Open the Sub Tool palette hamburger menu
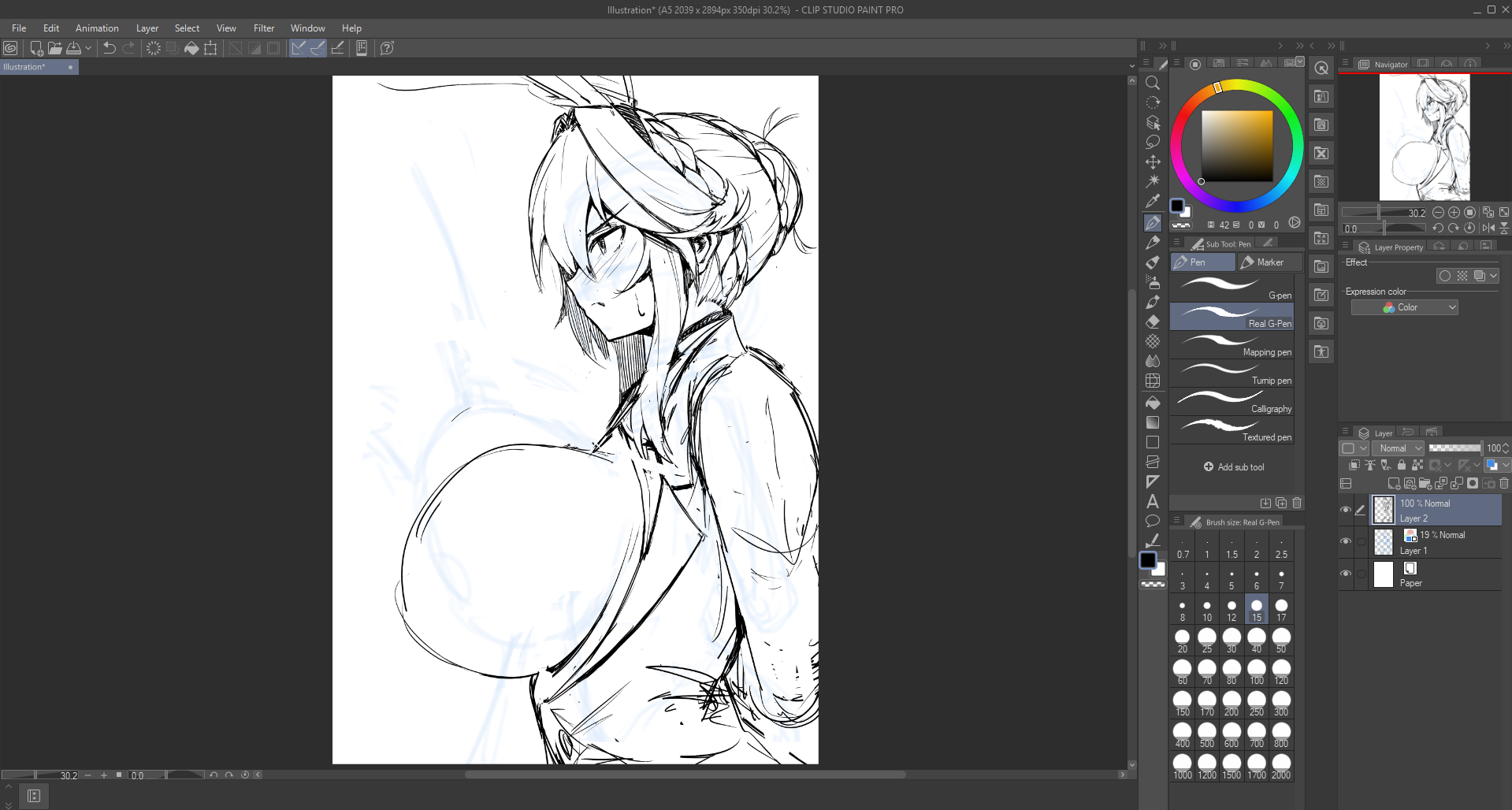1512x810 pixels. [x=1176, y=243]
